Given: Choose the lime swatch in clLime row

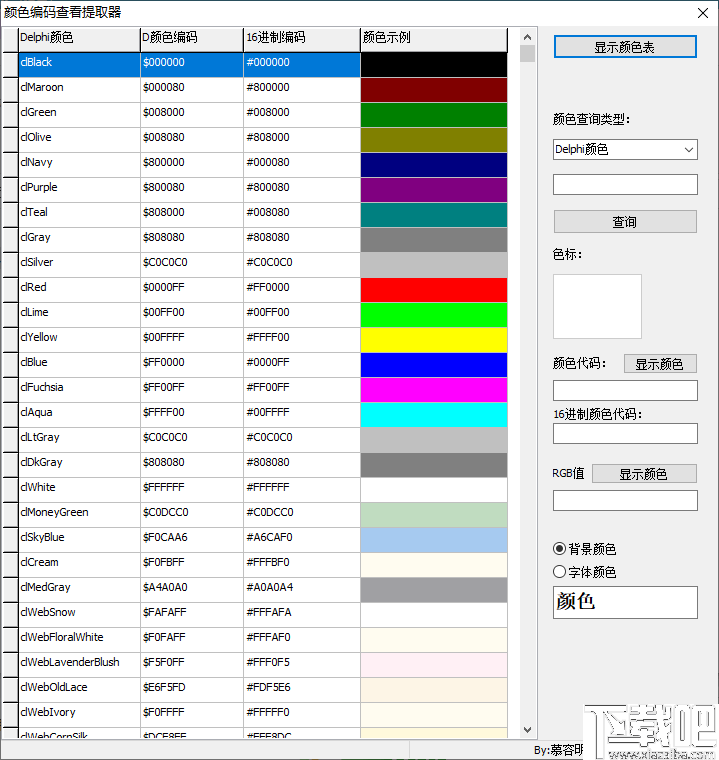Looking at the screenshot, I should coord(434,315).
